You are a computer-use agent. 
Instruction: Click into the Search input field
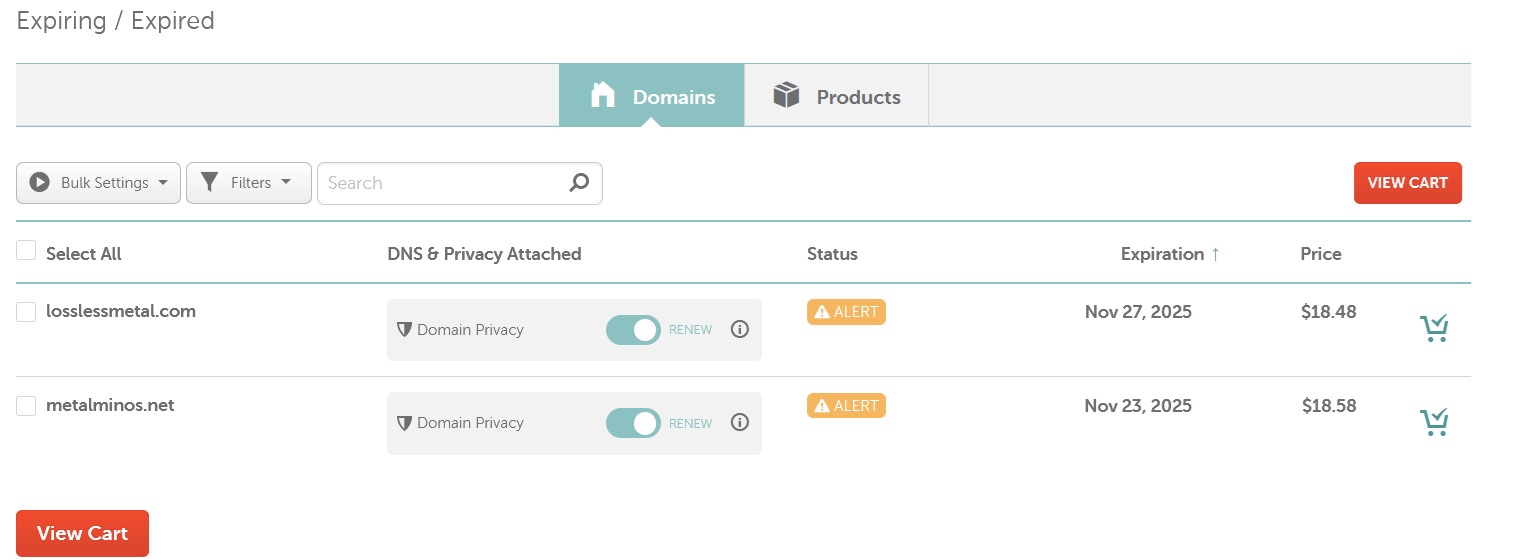coord(440,183)
